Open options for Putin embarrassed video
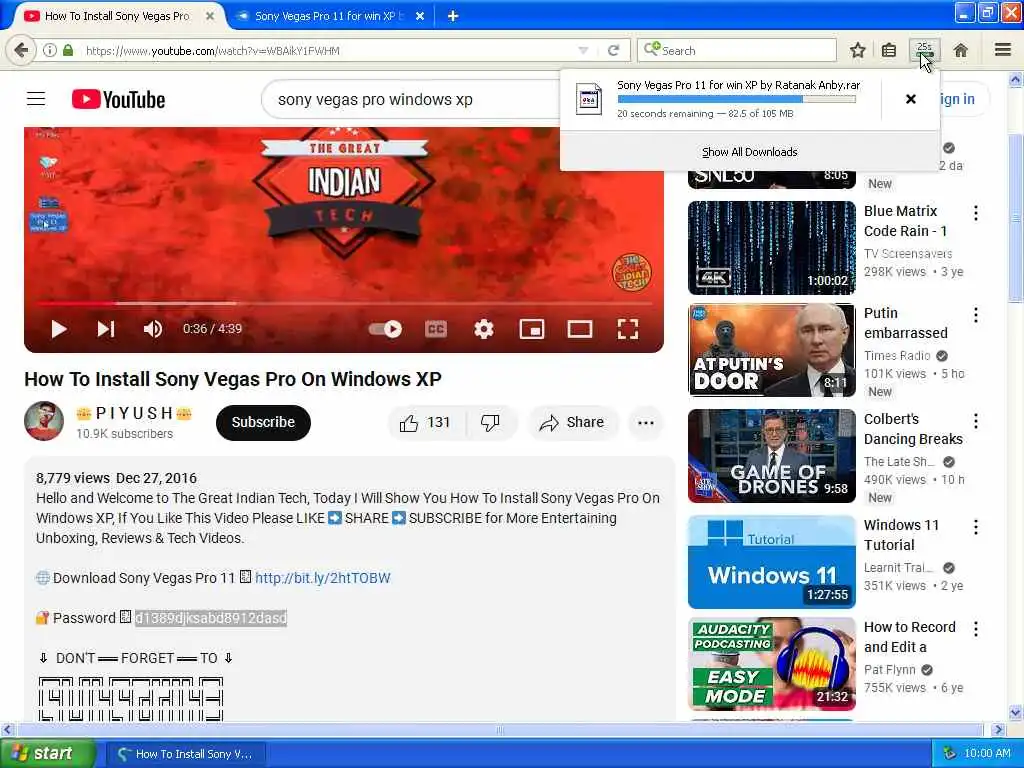Image resolution: width=1024 pixels, height=768 pixels. (x=976, y=315)
